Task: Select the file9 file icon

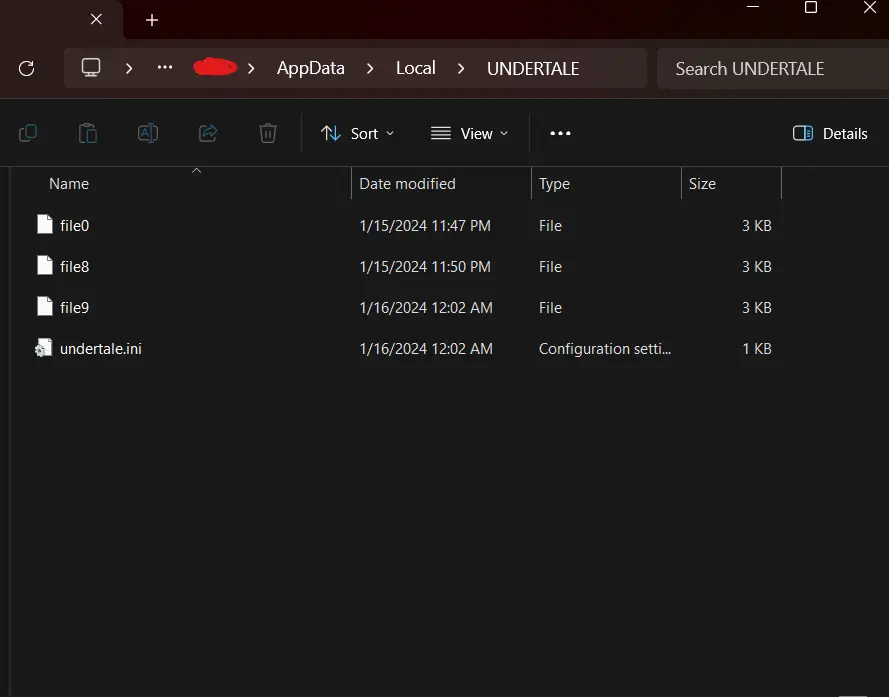Action: coord(45,306)
